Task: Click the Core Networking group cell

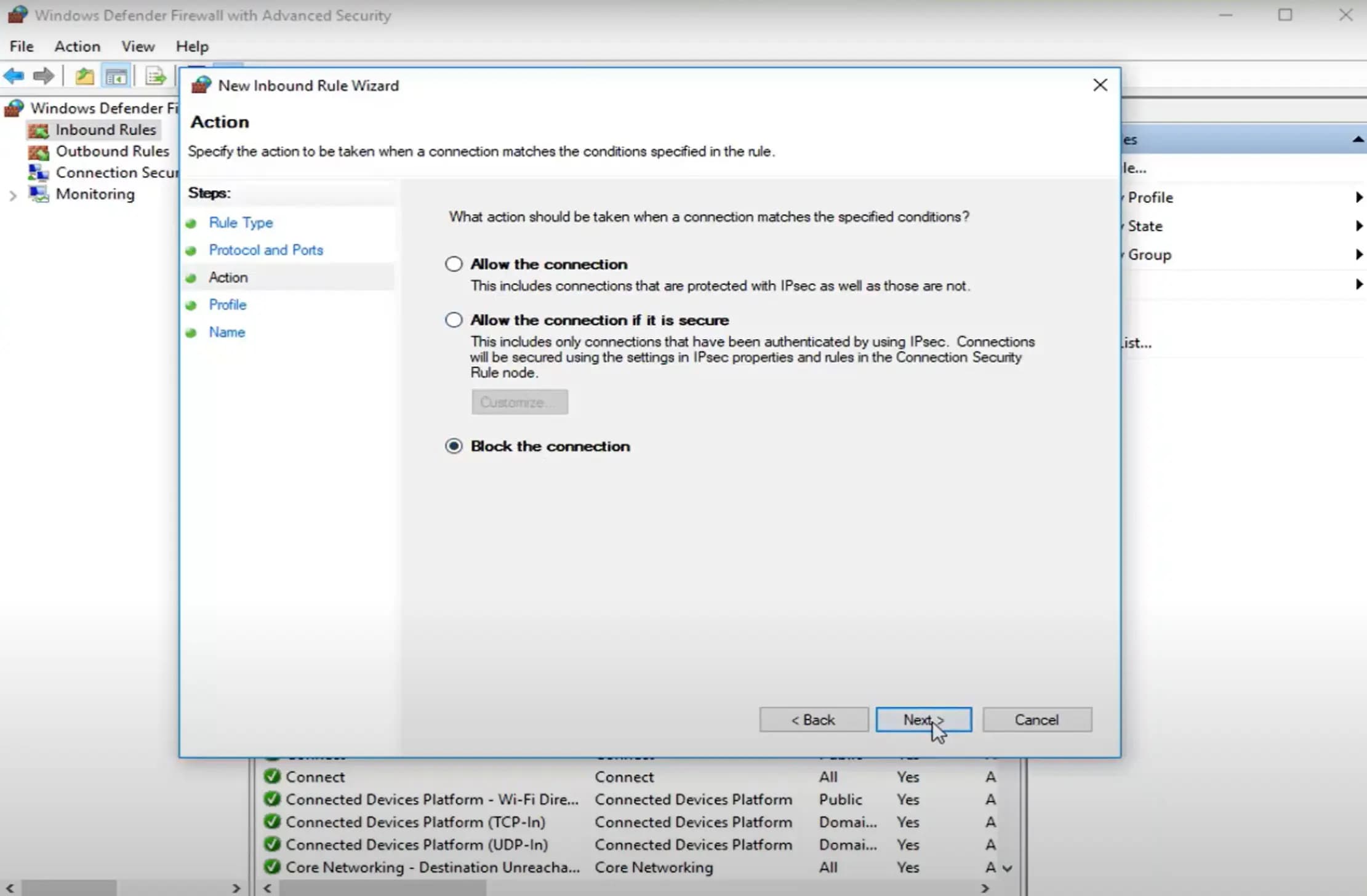Action: pos(654,868)
